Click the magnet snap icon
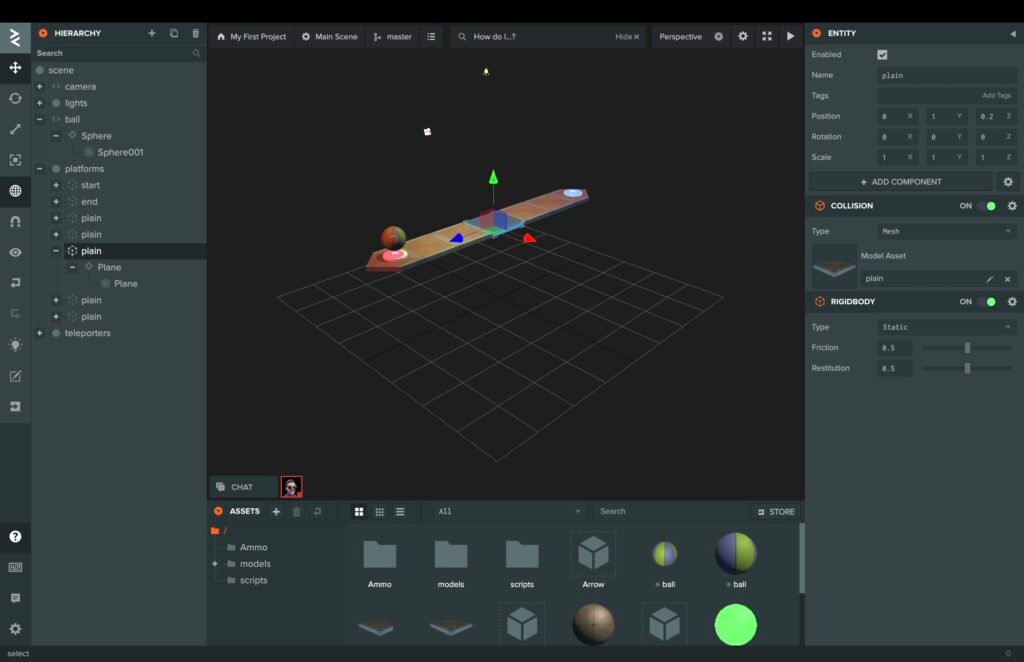The image size is (1024, 662). pos(15,221)
